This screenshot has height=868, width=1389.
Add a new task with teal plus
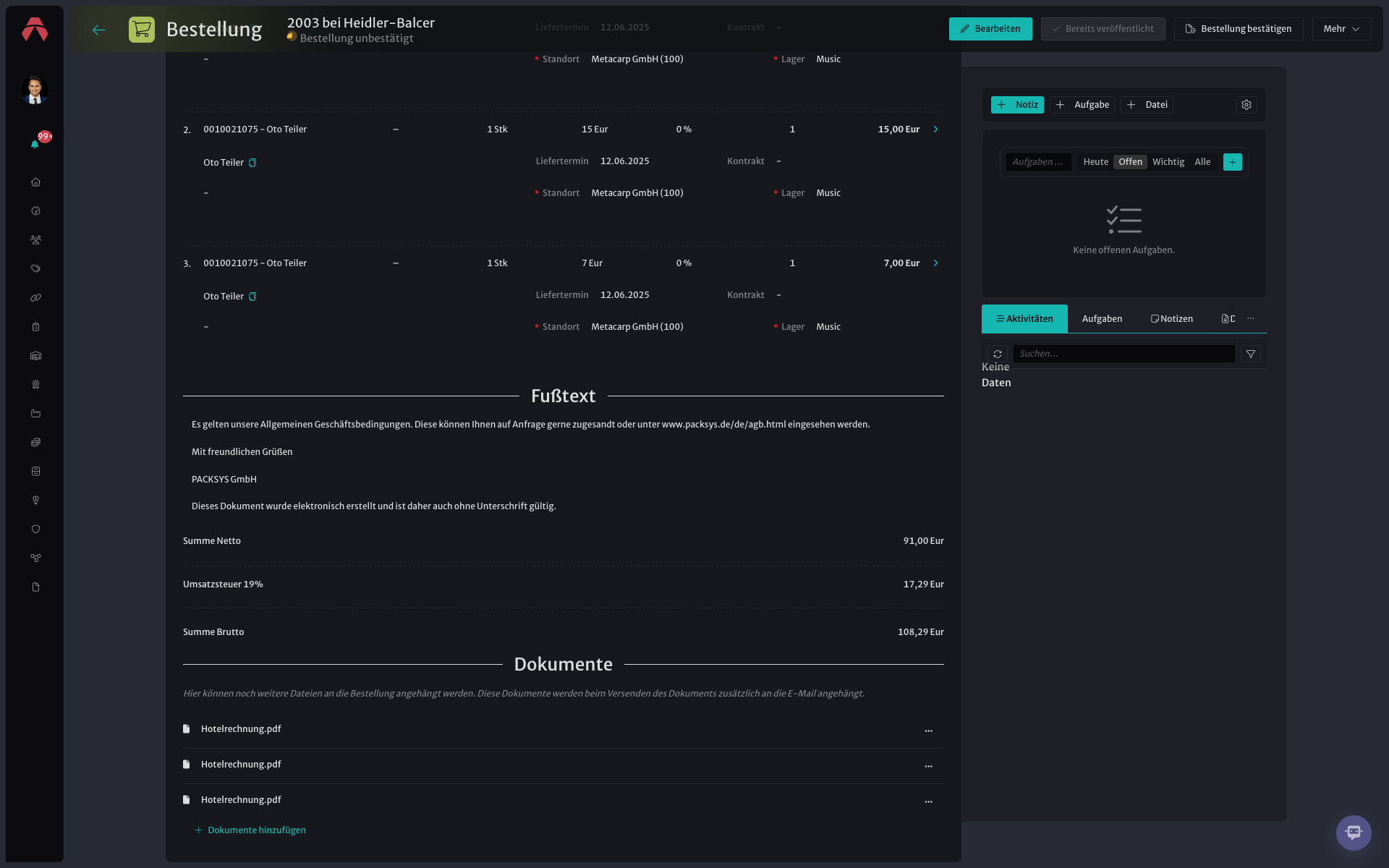tap(1232, 162)
